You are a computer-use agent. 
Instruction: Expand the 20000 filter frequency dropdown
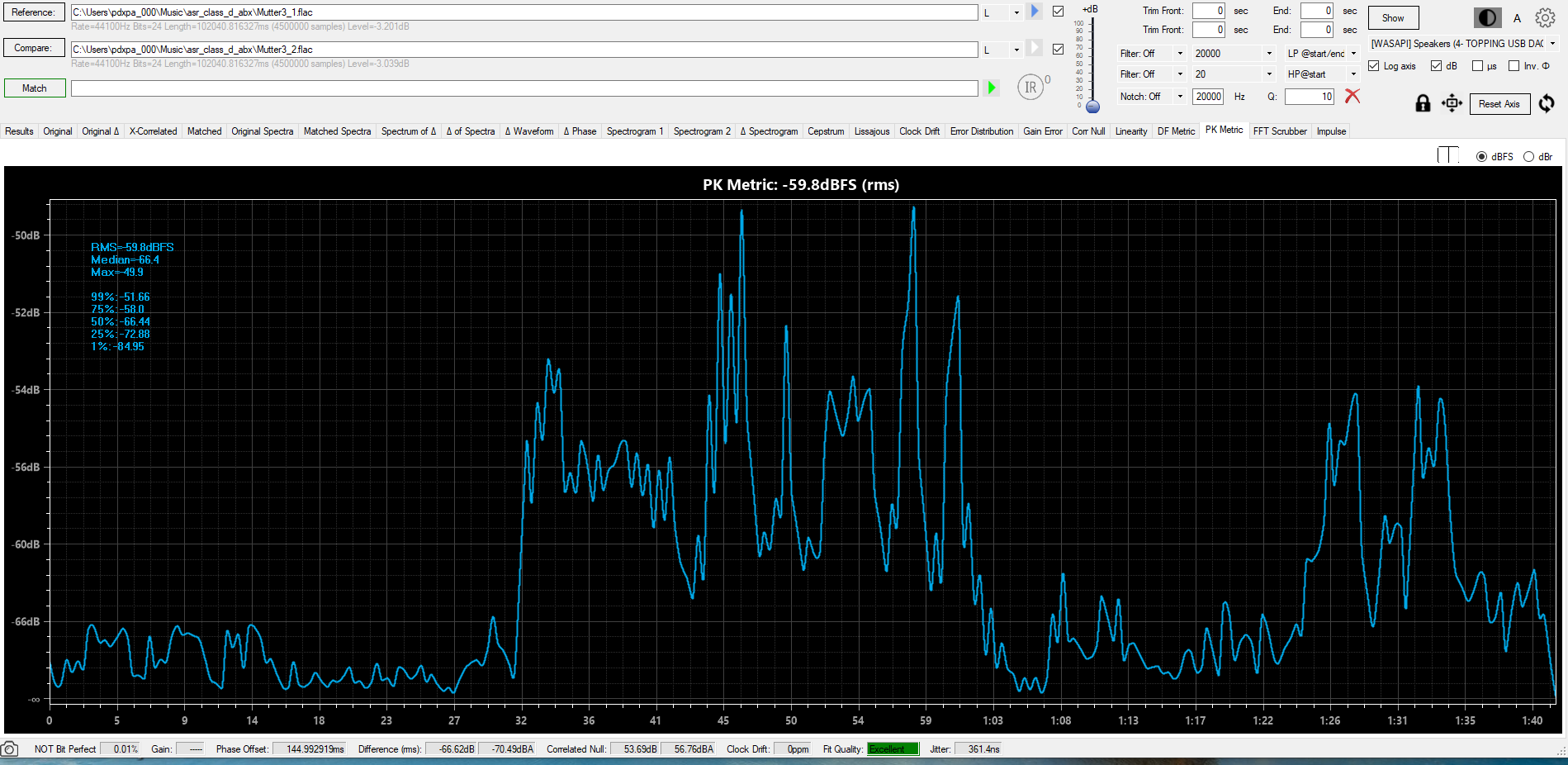[1269, 53]
